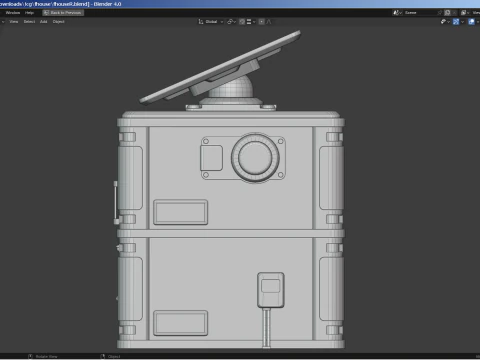Click the transform orientation icon
This screenshot has height=360, width=480.
201,22
